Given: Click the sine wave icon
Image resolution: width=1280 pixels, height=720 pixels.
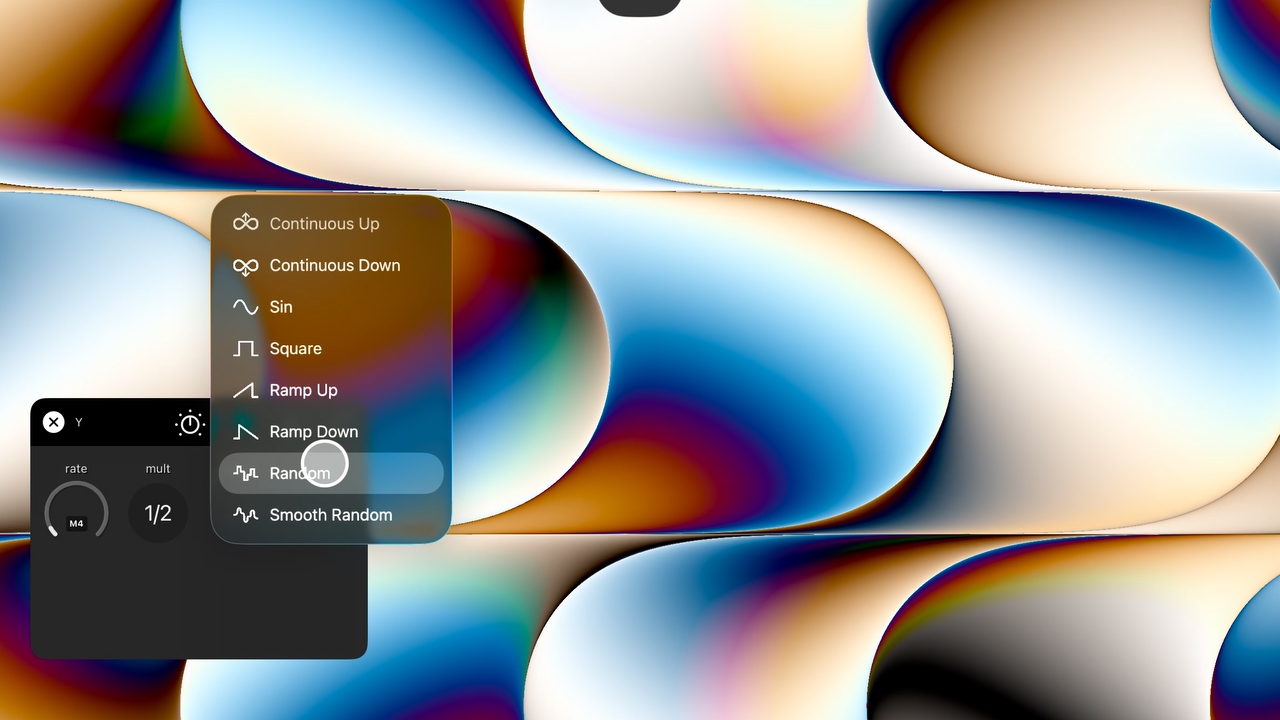Looking at the screenshot, I should point(245,307).
